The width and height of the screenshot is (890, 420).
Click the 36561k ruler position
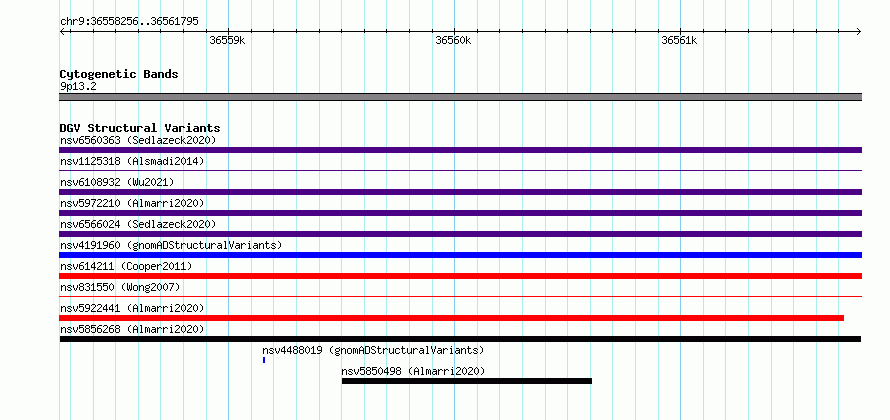click(679, 40)
